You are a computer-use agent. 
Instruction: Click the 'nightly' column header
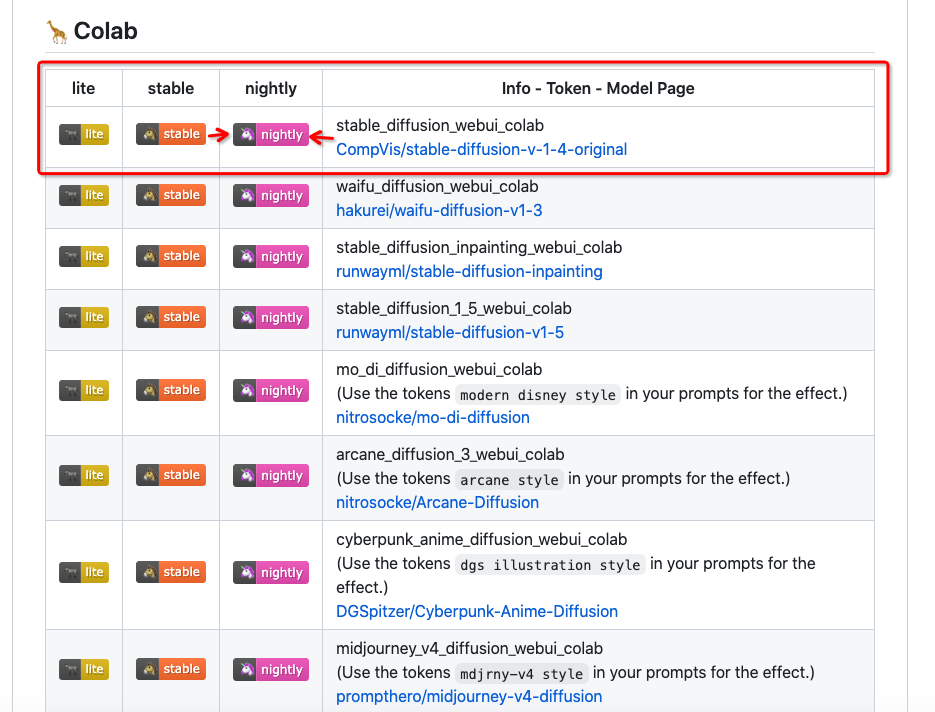point(271,89)
